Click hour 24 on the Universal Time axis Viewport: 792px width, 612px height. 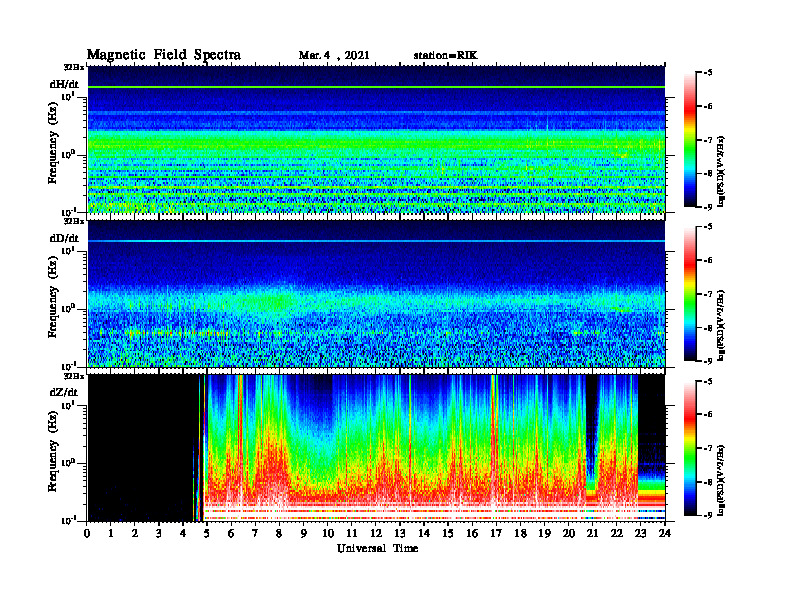coord(665,533)
